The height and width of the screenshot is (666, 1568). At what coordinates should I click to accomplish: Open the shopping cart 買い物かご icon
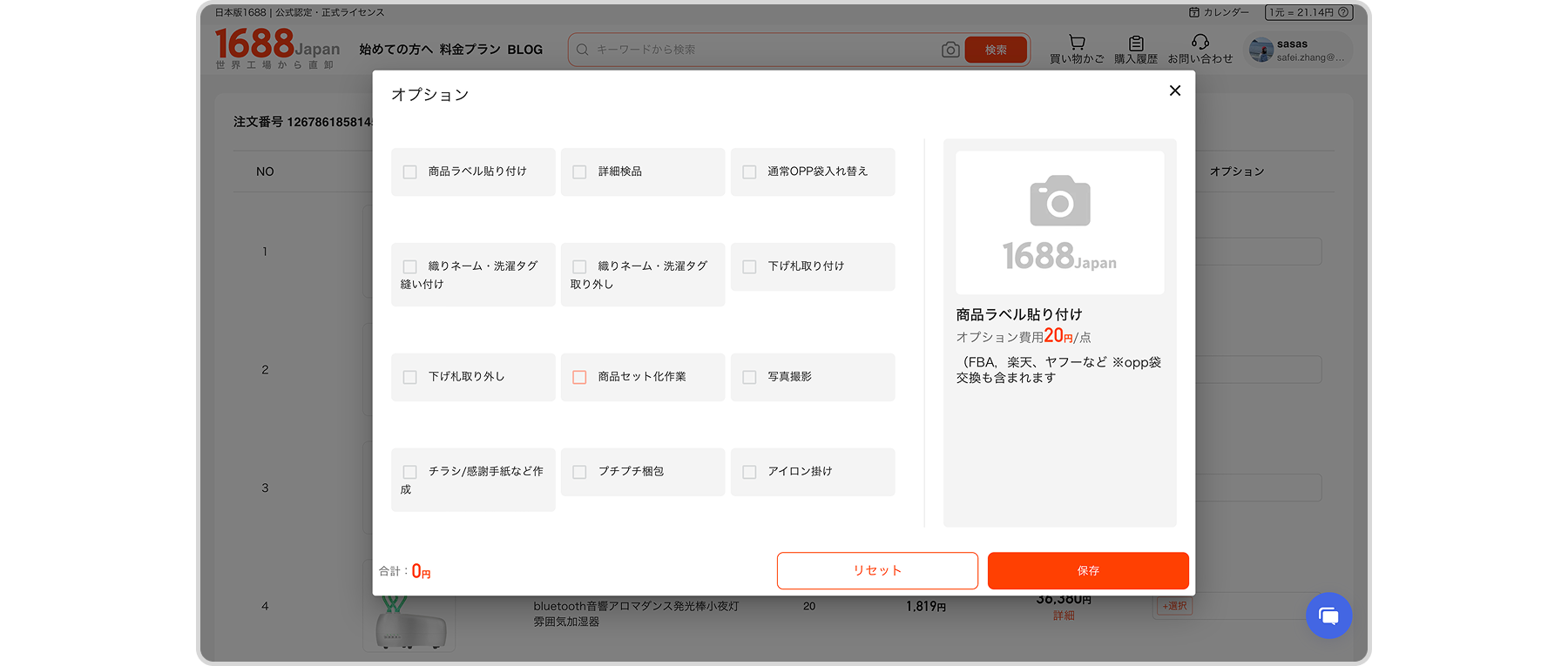click(x=1077, y=43)
